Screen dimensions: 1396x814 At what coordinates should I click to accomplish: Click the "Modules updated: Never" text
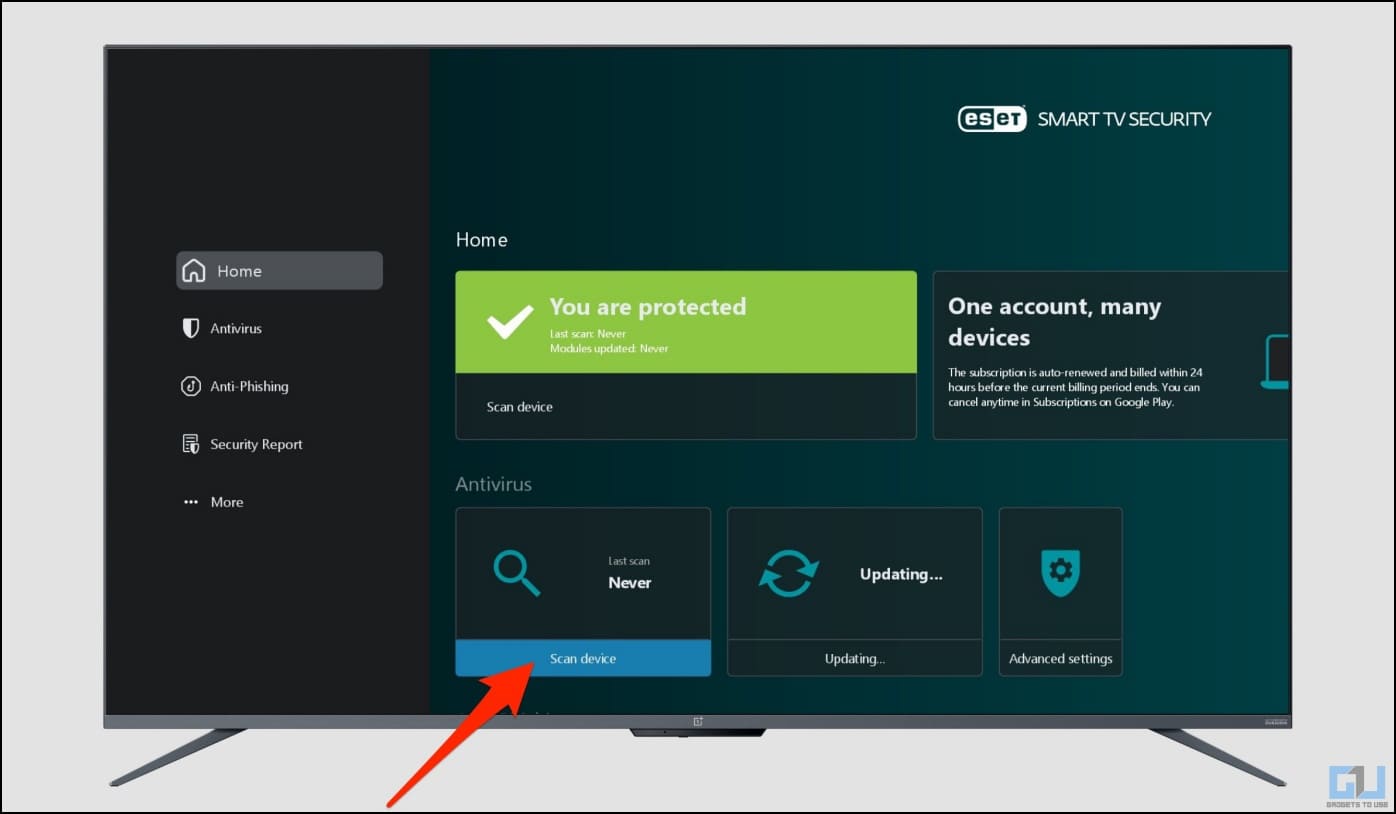609,348
